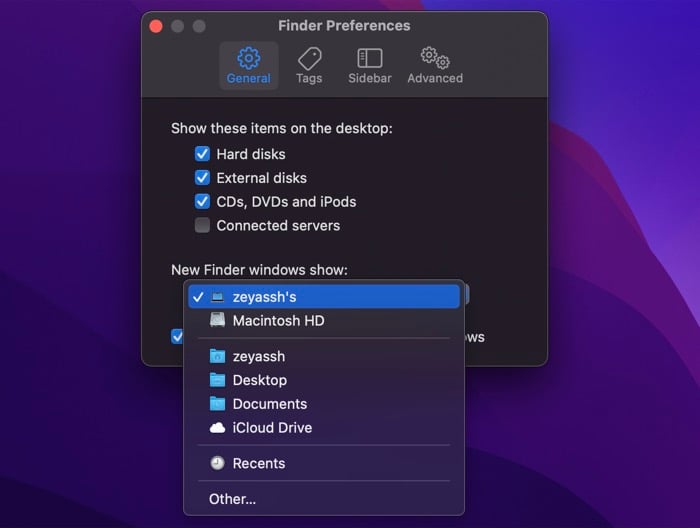Choose Recents from the dropdown list
Viewport: 700px width, 528px height.
point(324,463)
